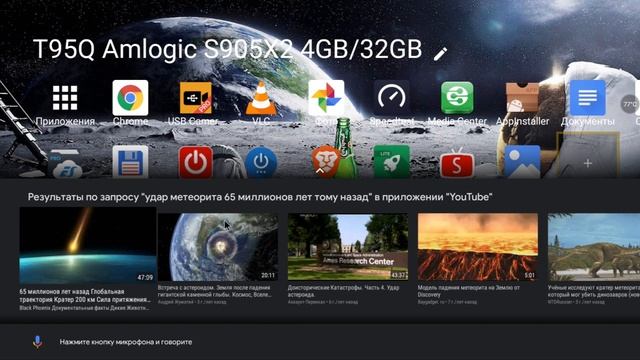Open the USB Camera Pro app
640x360 pixels.
coord(196,98)
